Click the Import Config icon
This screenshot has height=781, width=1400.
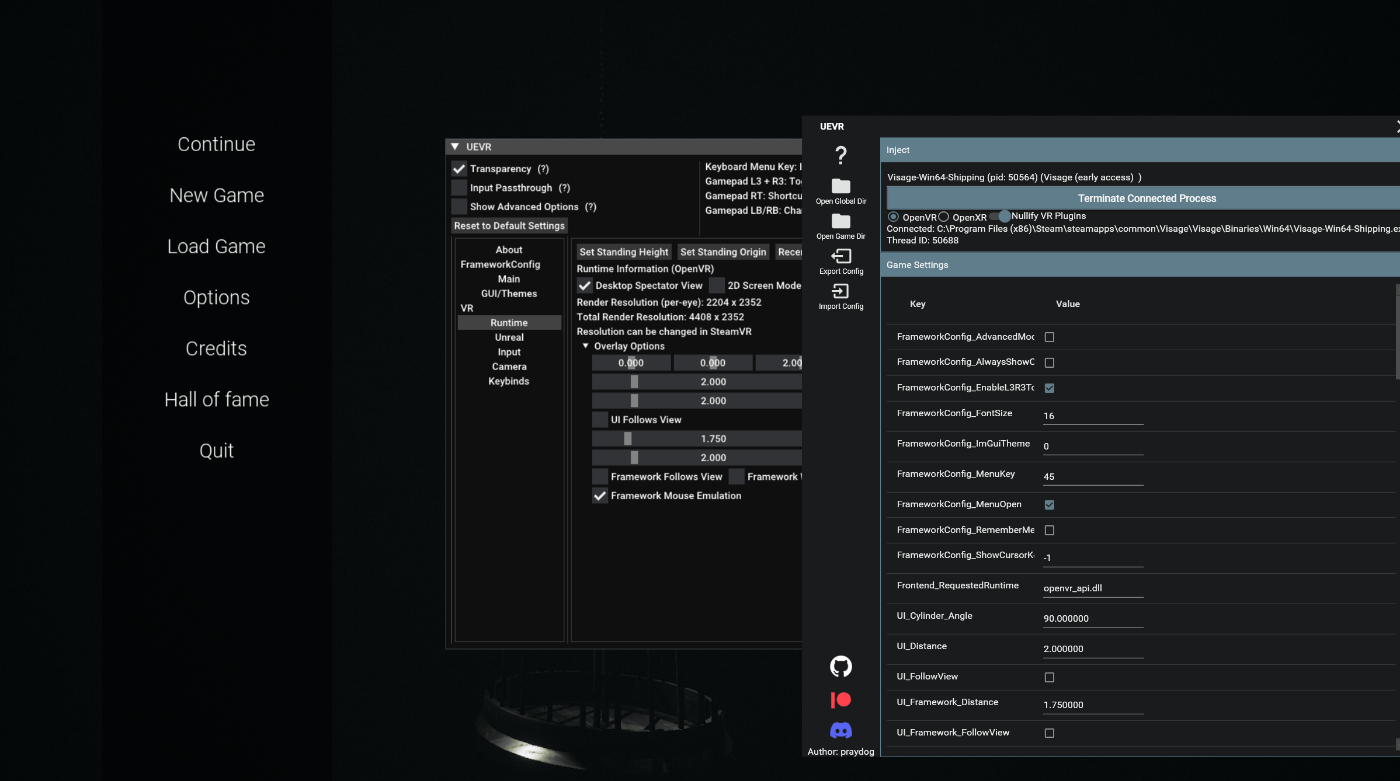[841, 291]
